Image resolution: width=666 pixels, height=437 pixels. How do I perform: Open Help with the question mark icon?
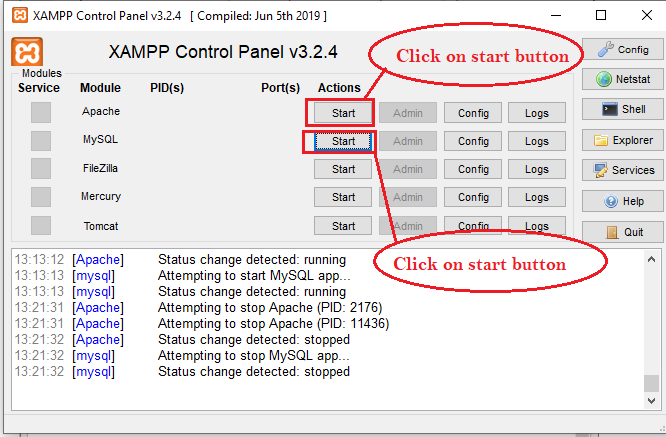click(622, 201)
